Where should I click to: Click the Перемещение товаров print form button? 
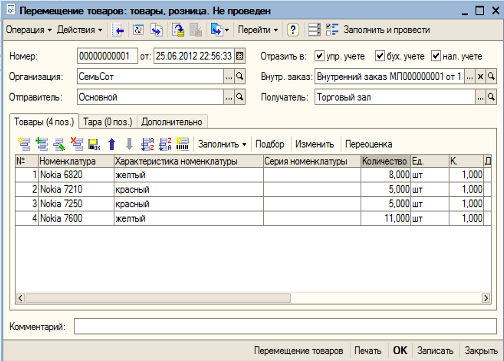tap(298, 351)
